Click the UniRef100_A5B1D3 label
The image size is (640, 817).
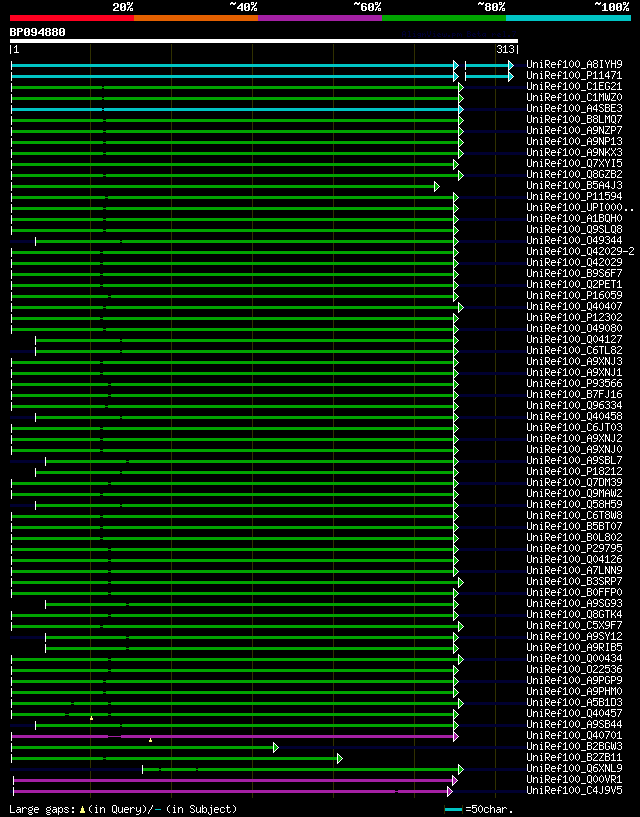(574, 702)
